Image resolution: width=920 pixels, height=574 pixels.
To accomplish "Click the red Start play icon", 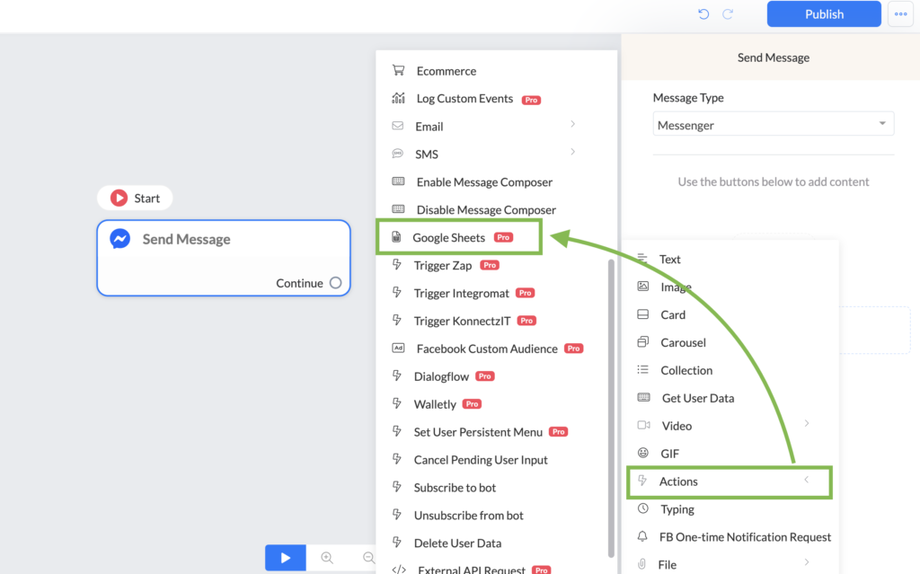I will click(x=119, y=198).
